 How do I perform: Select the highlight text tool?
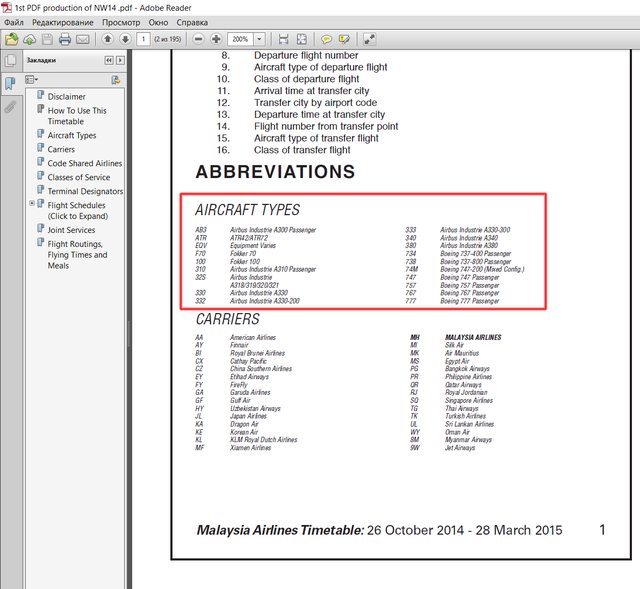(344, 39)
